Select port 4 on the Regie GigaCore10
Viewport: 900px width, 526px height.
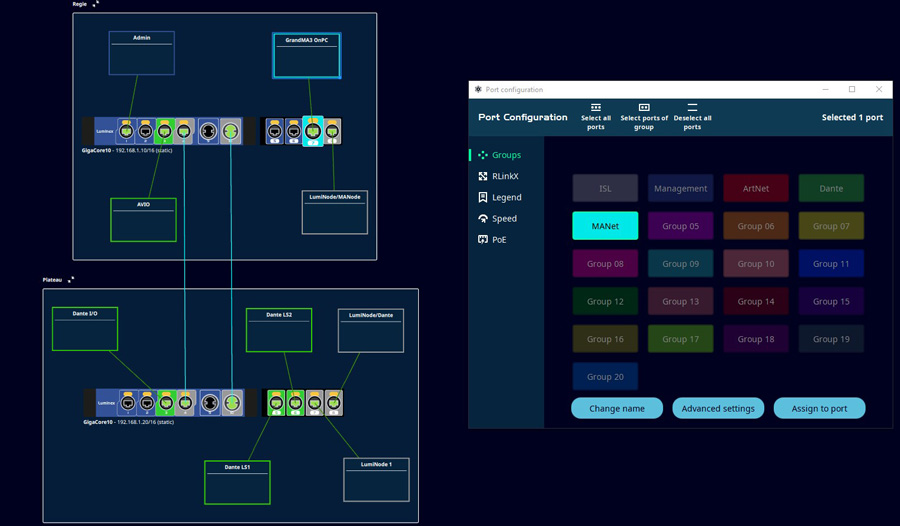[184, 132]
